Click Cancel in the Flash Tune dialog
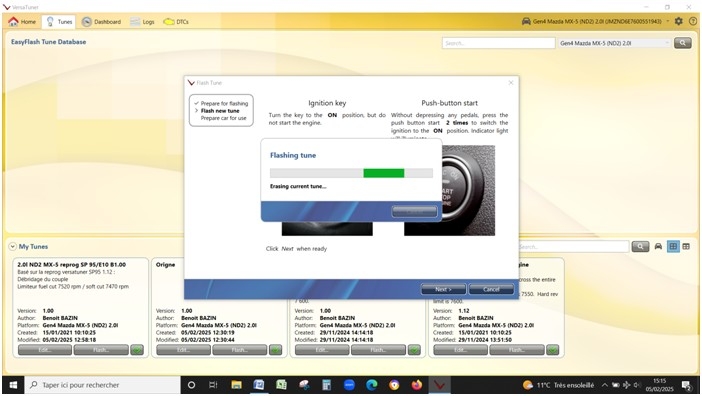This screenshot has height=396, width=702. [491, 289]
